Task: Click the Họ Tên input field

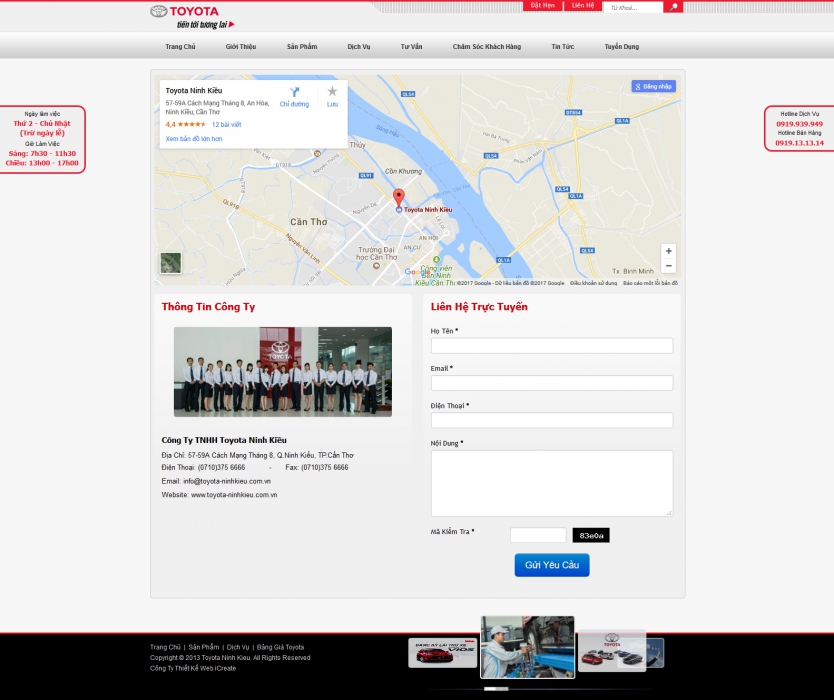Action: 551,346
